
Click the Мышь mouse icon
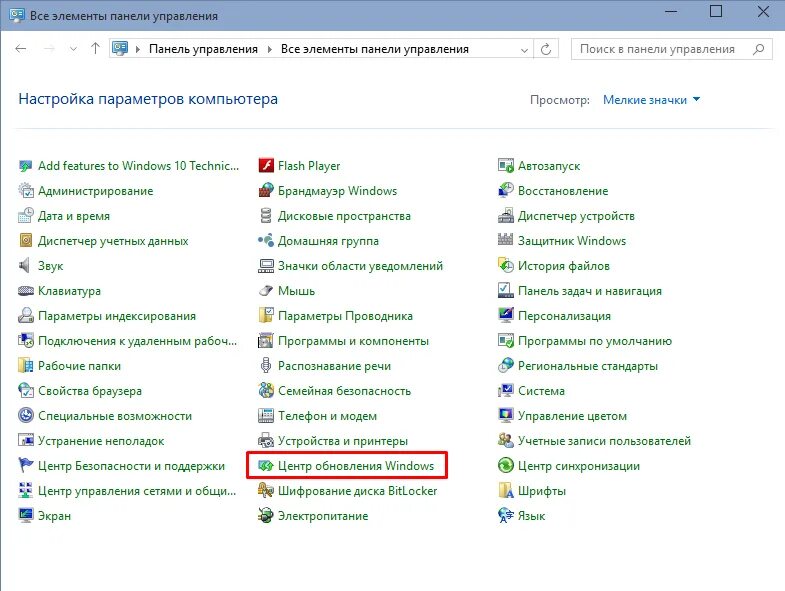point(266,290)
